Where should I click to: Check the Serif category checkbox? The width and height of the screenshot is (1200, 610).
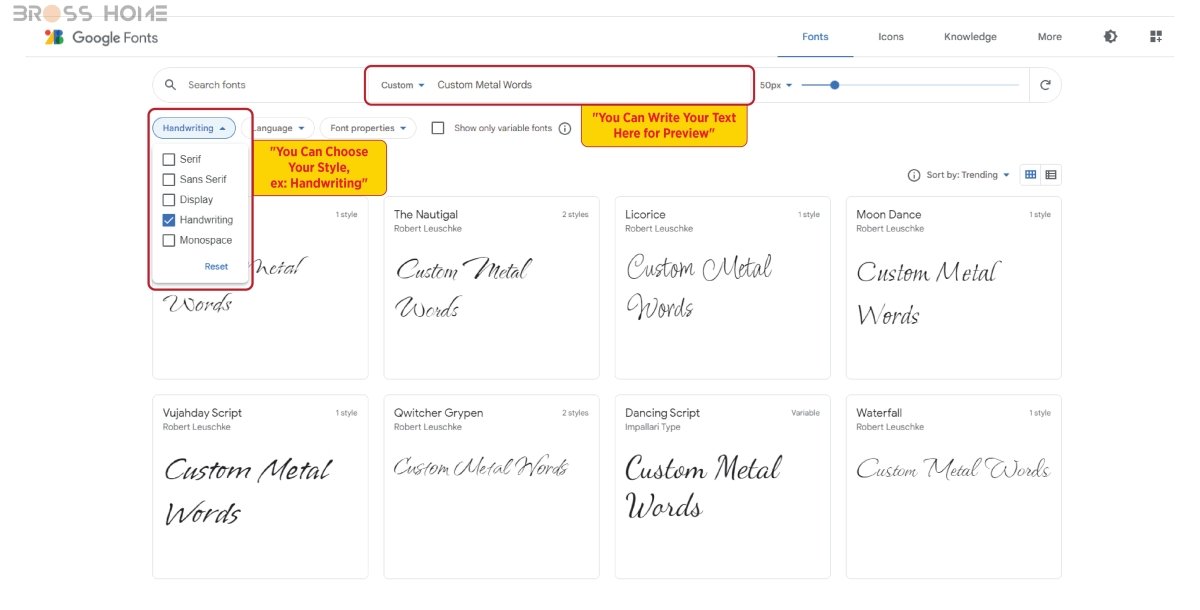169,159
